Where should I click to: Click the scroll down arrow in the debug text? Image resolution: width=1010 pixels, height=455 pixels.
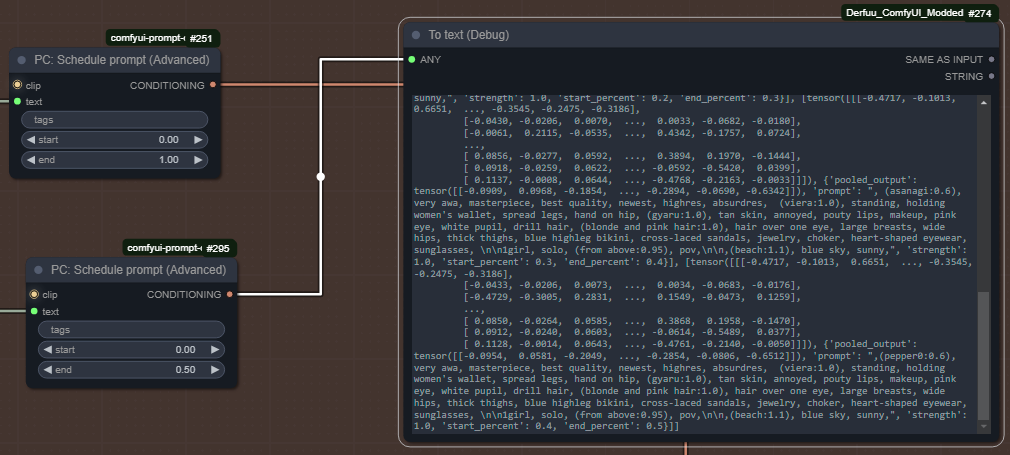(x=983, y=425)
